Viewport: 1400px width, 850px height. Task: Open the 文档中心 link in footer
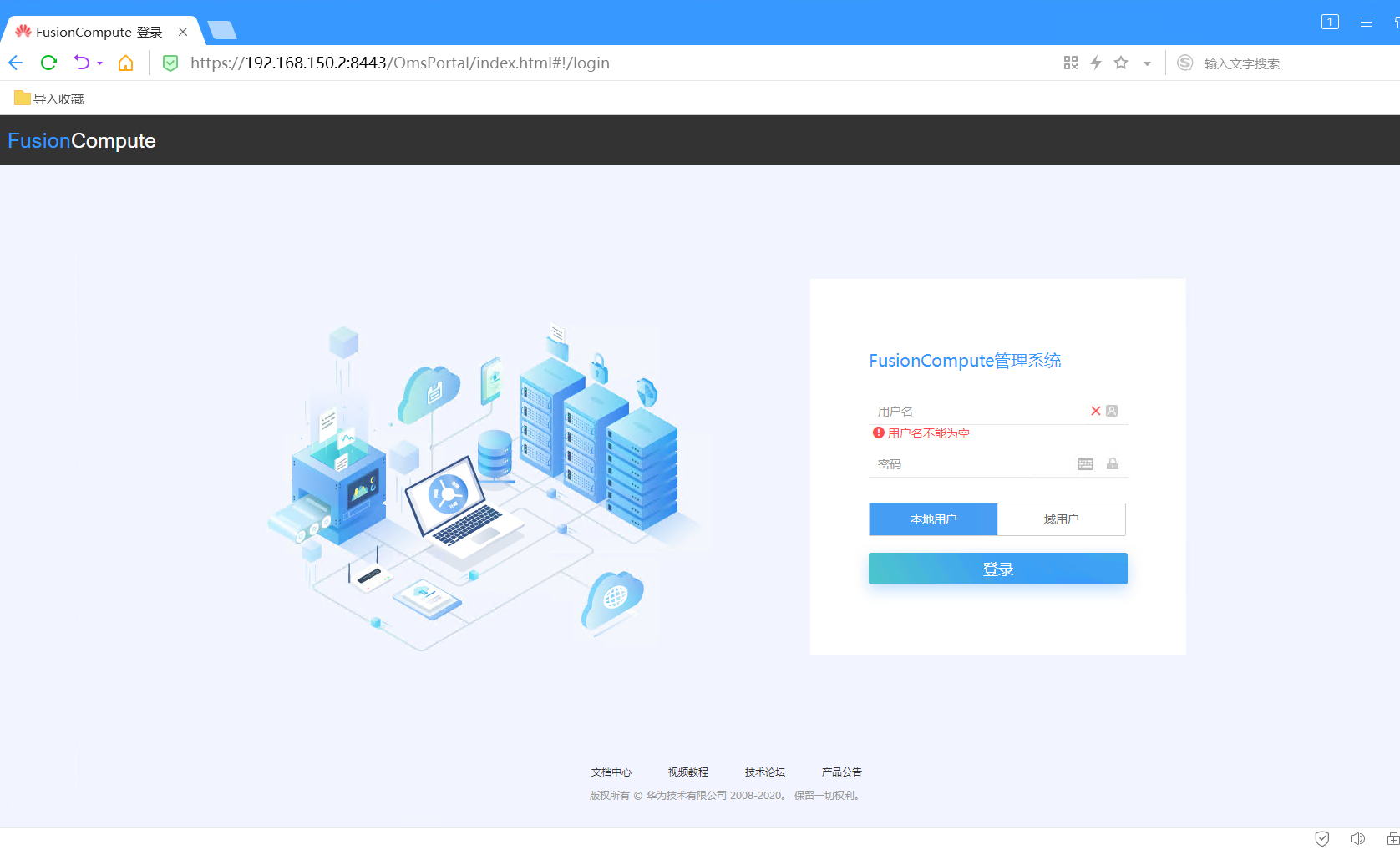(611, 772)
